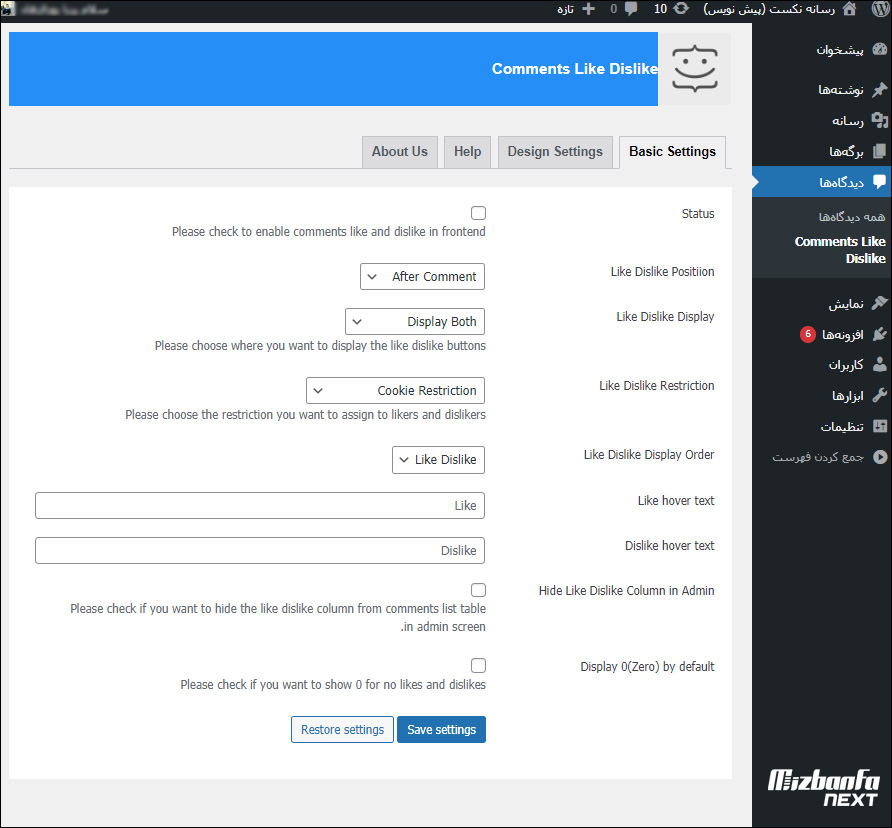Image resolution: width=892 pixels, height=828 pixels.
Task: Open the Help tab
Action: coord(467,152)
